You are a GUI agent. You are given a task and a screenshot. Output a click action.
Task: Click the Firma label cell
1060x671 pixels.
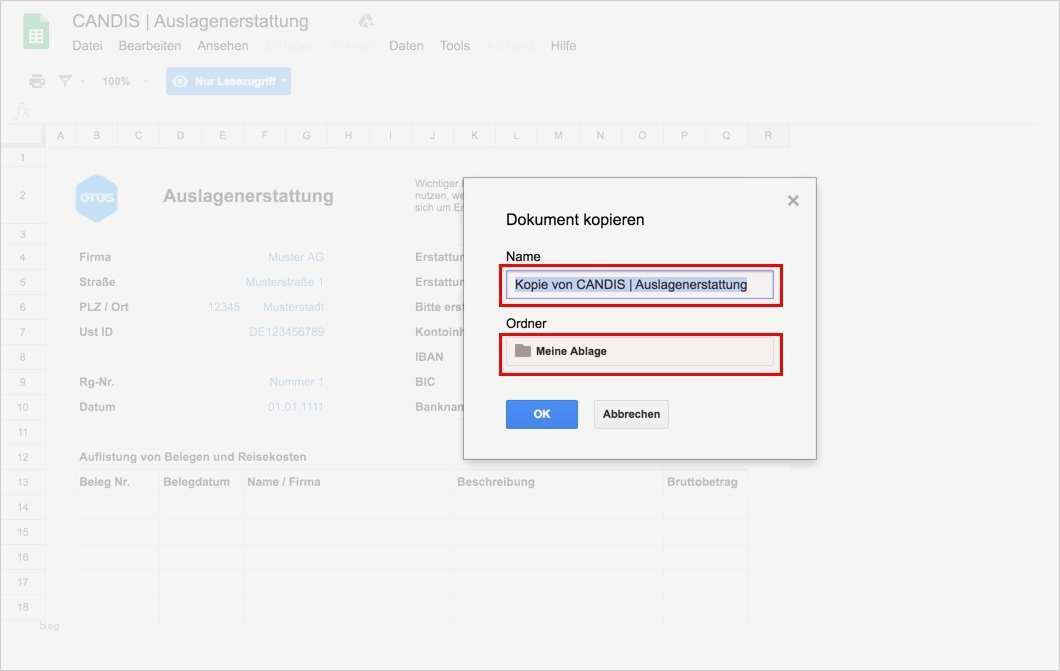tap(95, 257)
